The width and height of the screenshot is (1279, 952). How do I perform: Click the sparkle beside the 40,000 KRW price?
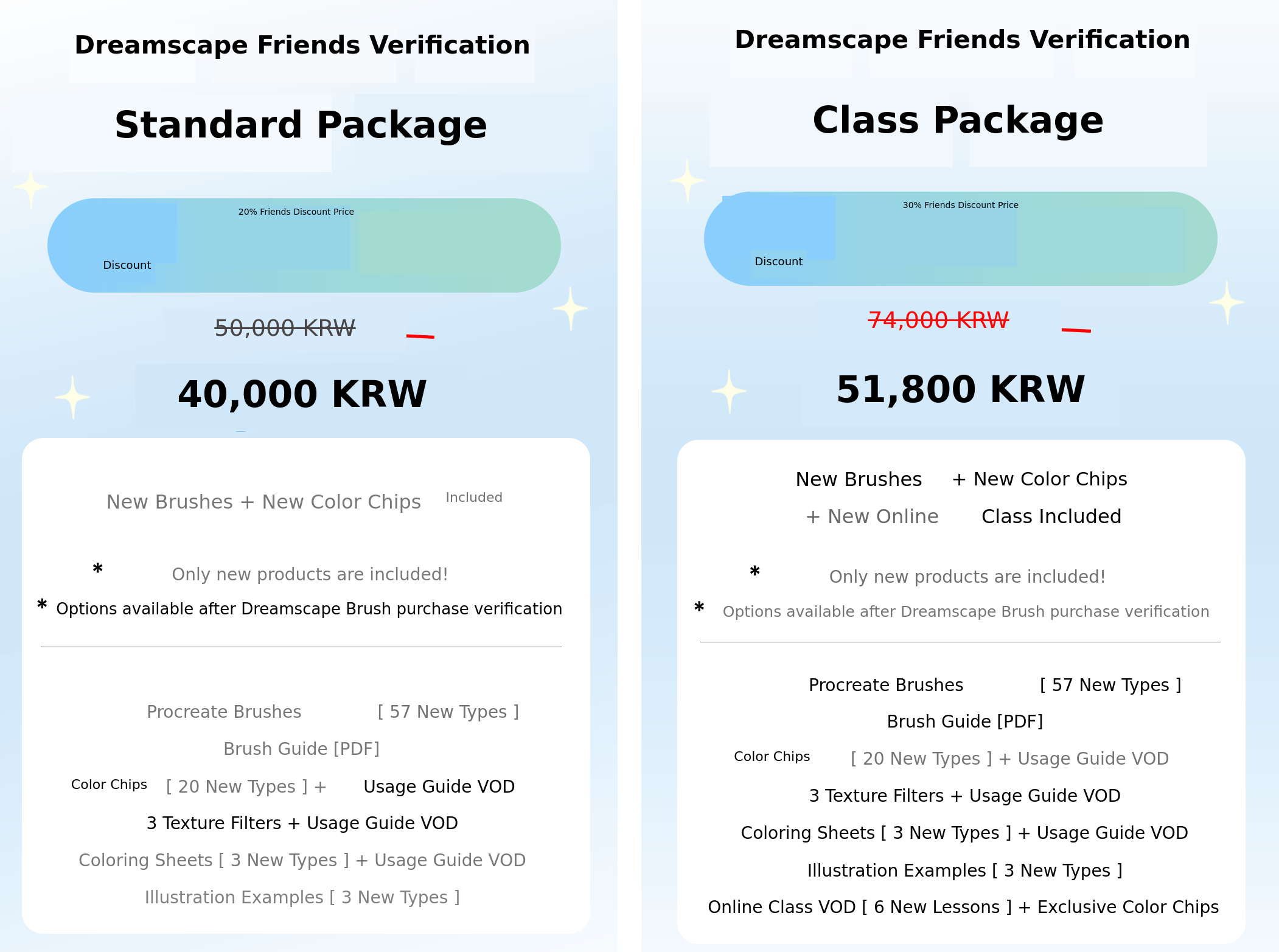click(x=73, y=397)
